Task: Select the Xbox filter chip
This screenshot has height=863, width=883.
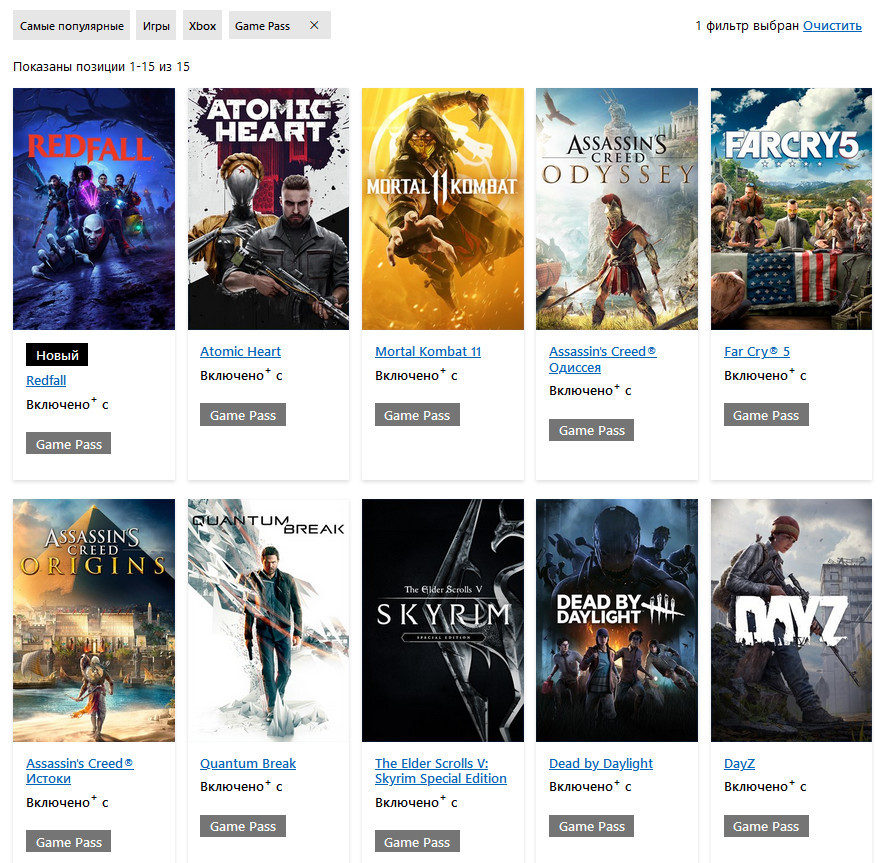Action: (x=202, y=26)
